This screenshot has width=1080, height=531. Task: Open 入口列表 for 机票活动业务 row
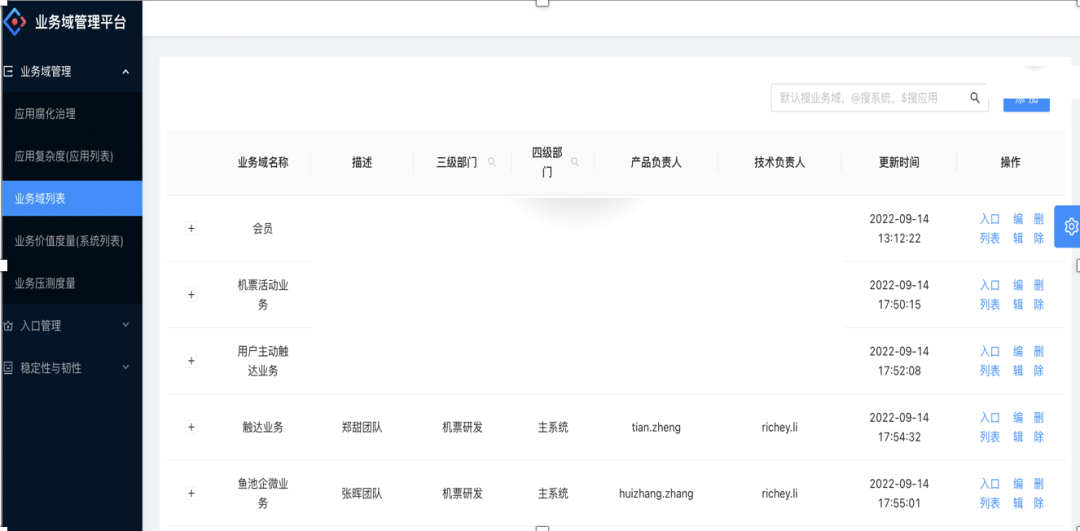(x=990, y=295)
